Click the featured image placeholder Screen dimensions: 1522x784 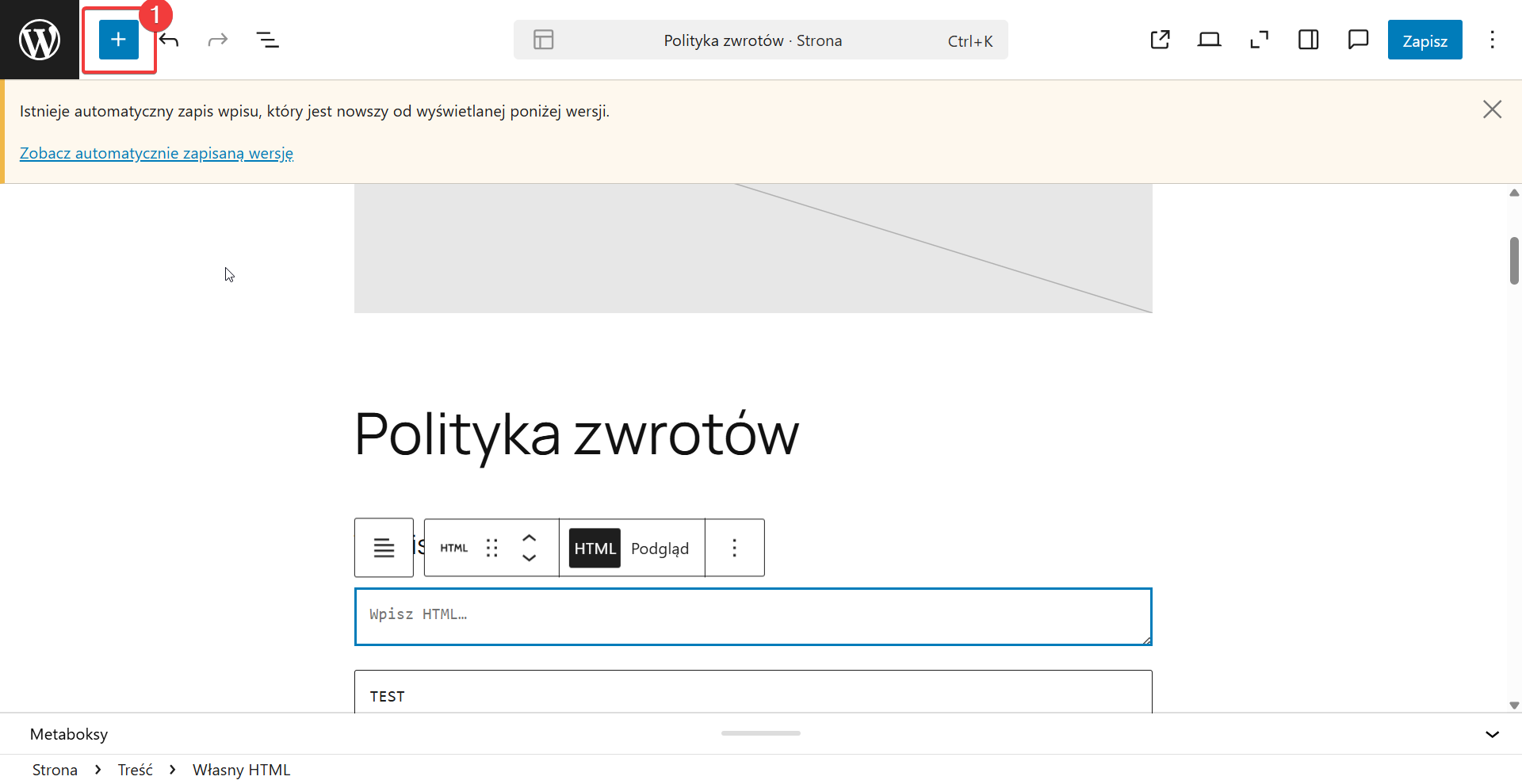(753, 248)
